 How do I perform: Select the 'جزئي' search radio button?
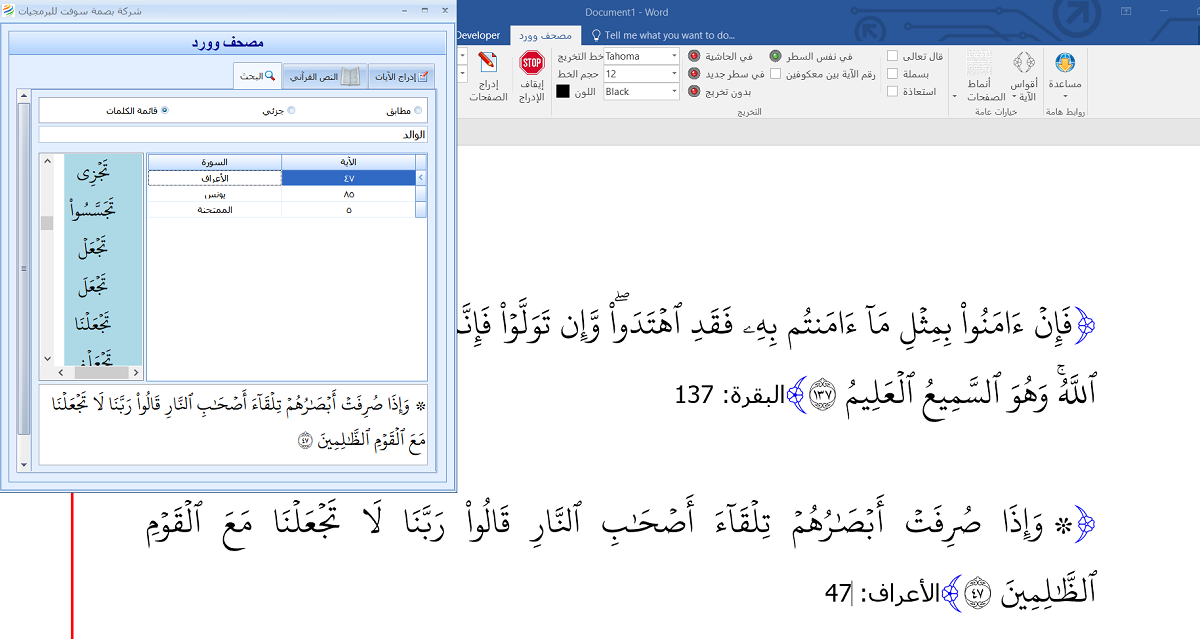click(291, 111)
